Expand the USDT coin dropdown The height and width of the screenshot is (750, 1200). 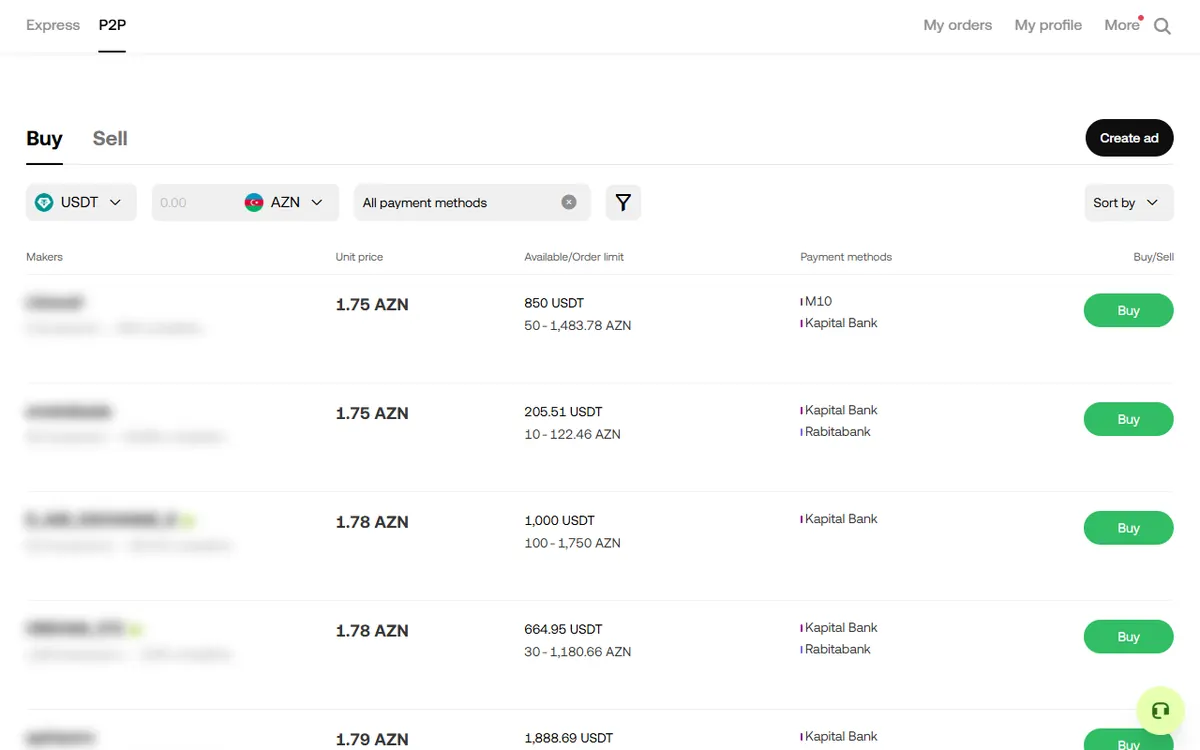(x=81, y=202)
